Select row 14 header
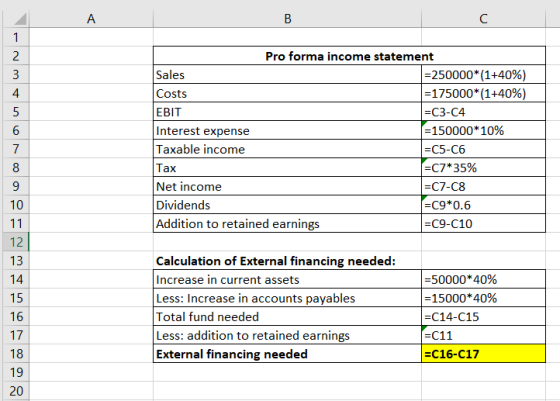560x401 pixels. [x=16, y=279]
